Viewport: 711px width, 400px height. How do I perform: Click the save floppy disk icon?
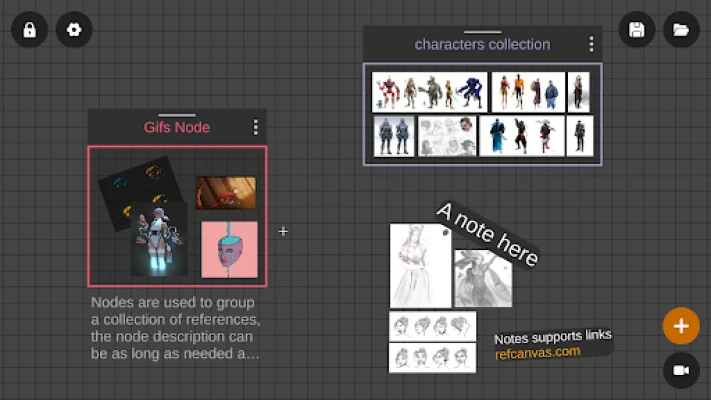click(636, 30)
